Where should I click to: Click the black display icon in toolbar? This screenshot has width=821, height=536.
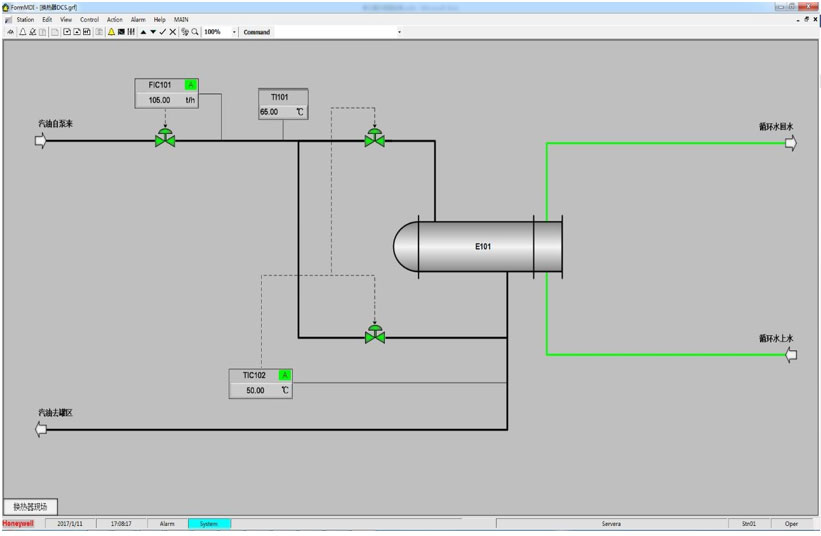[x=121, y=32]
